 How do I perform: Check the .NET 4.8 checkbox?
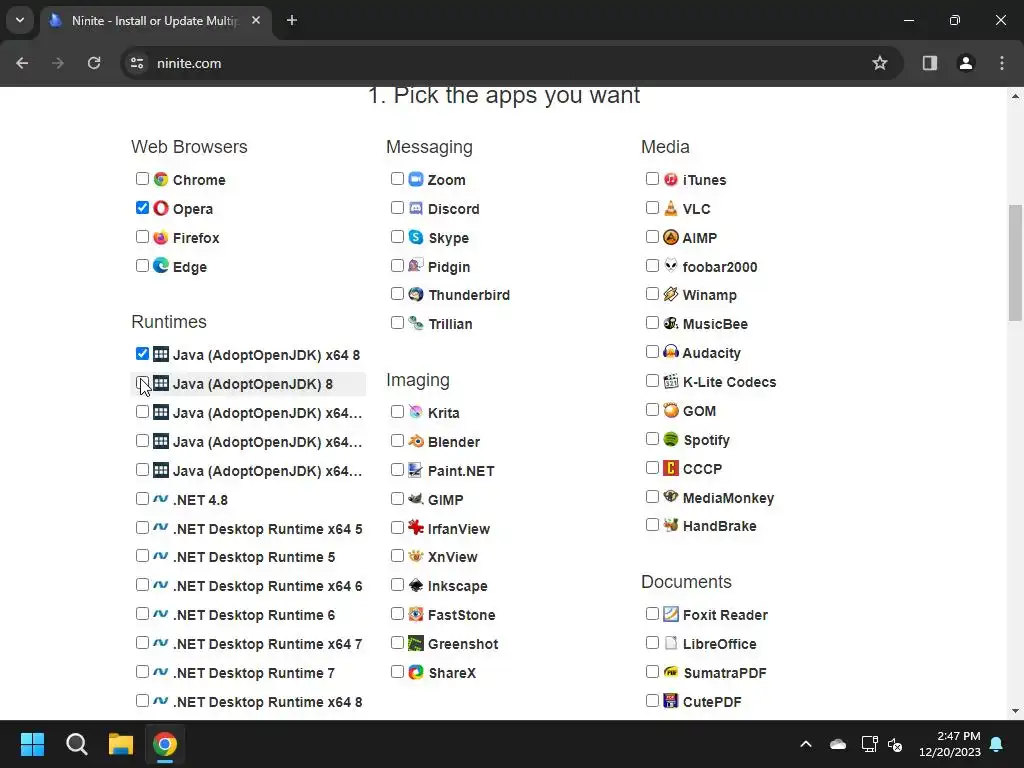pyautogui.click(x=142, y=499)
